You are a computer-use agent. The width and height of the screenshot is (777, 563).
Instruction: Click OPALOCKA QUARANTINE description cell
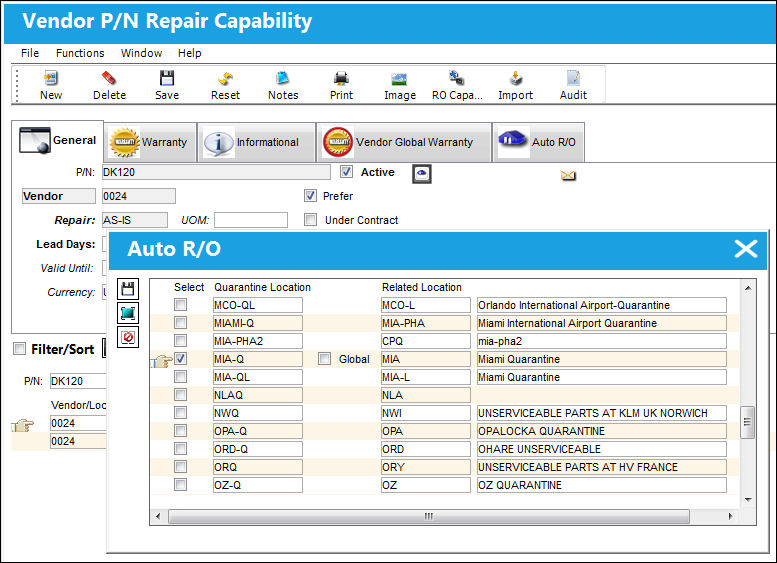pos(602,431)
